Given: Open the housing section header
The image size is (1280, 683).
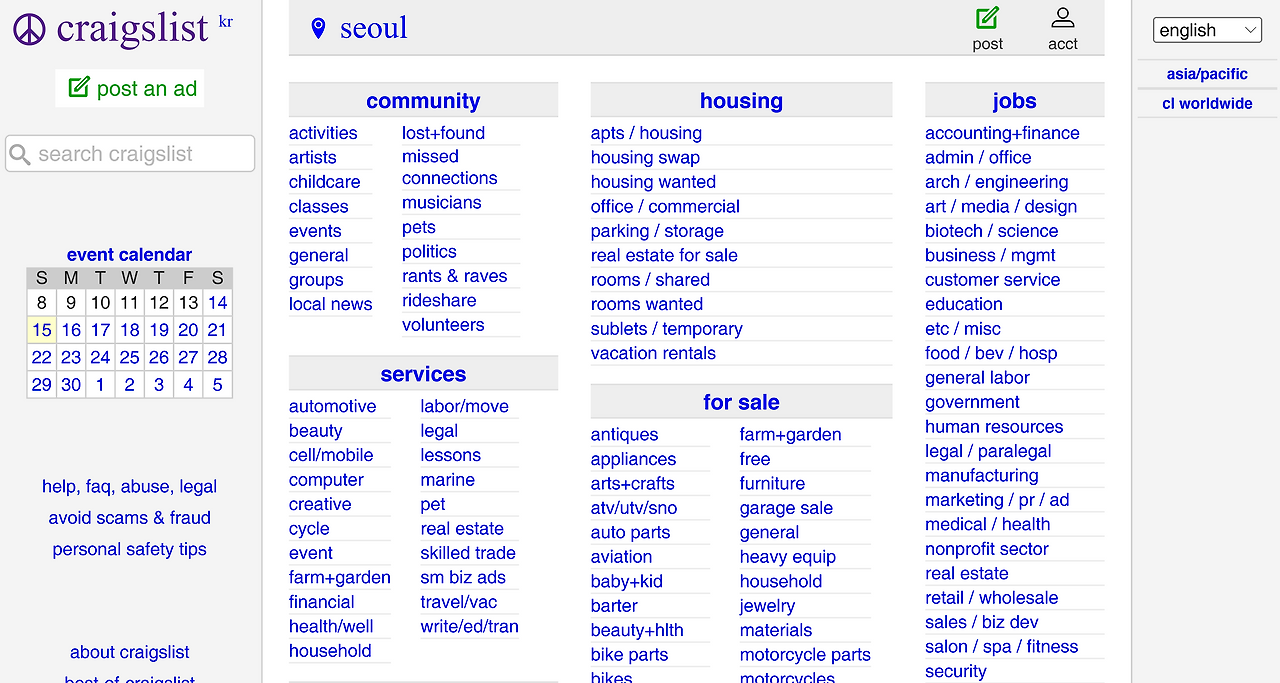Looking at the screenshot, I should click(741, 101).
